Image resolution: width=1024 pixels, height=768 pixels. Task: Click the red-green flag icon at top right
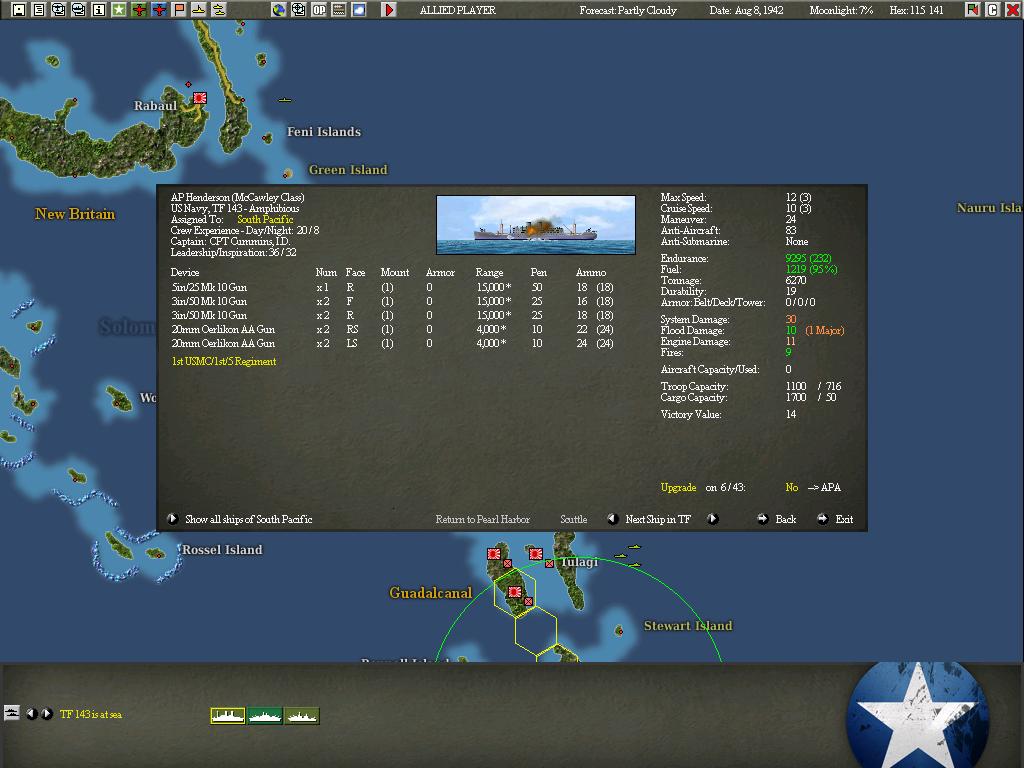pyautogui.click(x=972, y=10)
